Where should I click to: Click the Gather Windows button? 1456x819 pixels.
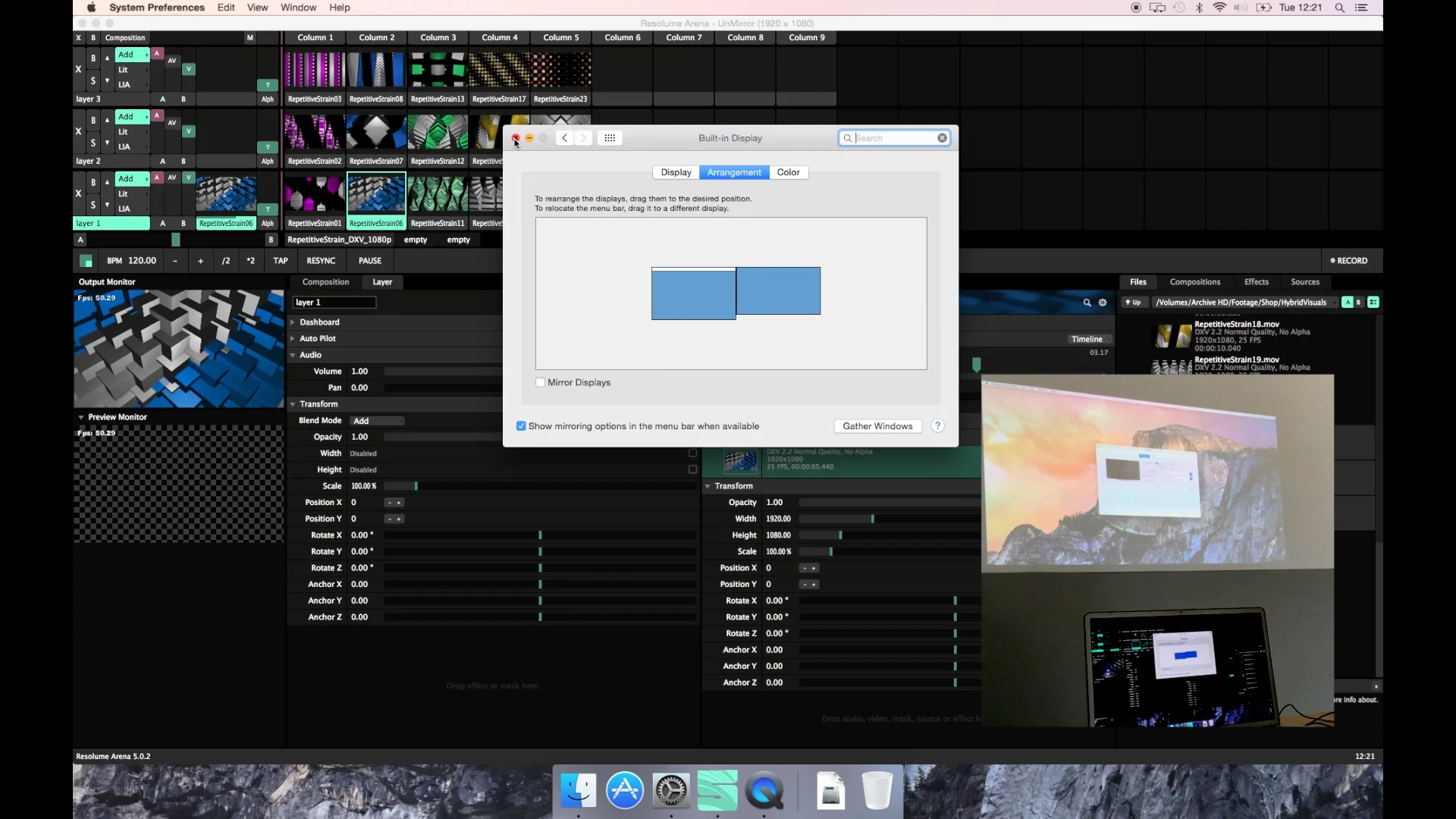(x=877, y=426)
